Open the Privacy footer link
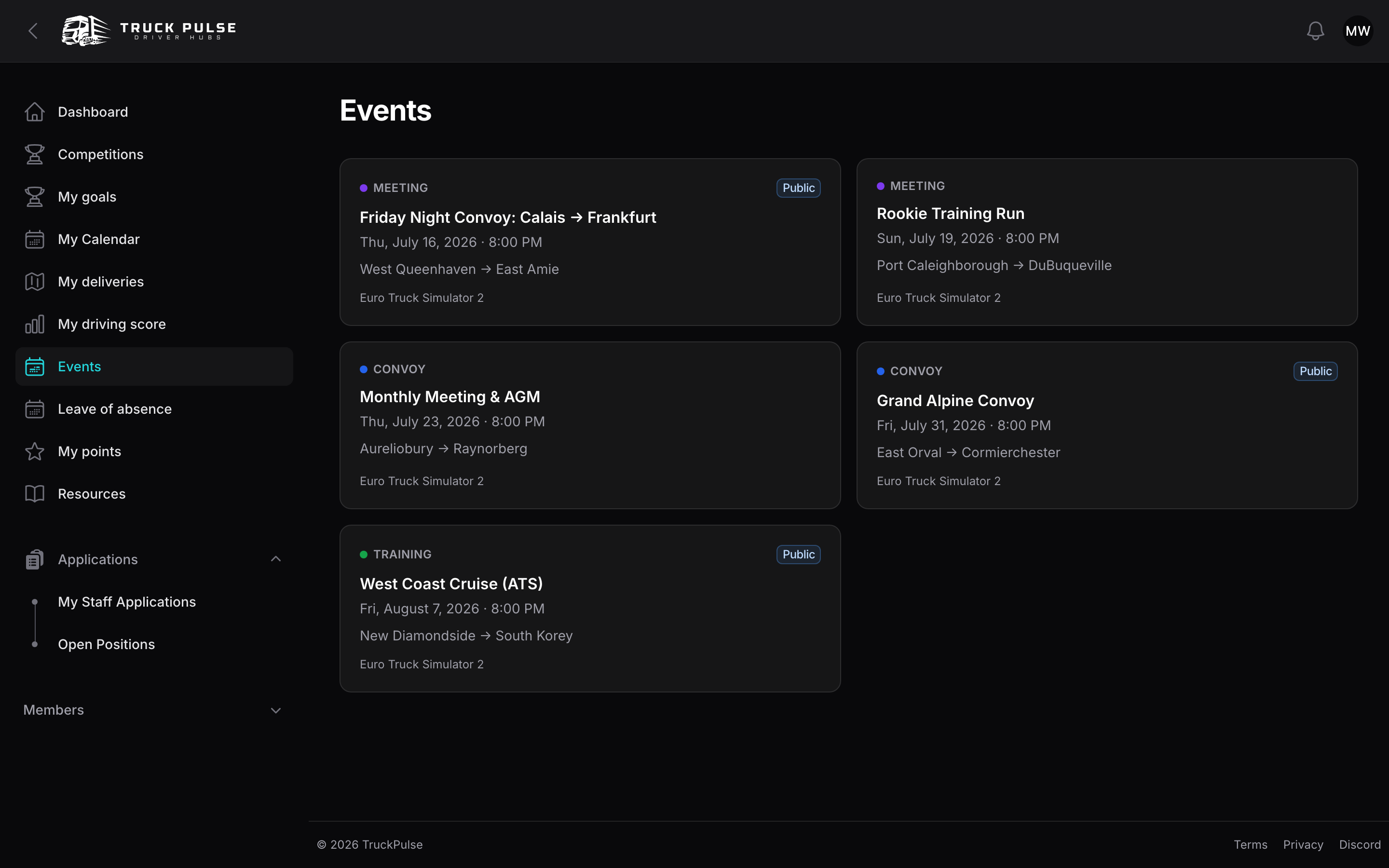1389x868 pixels. [1303, 844]
